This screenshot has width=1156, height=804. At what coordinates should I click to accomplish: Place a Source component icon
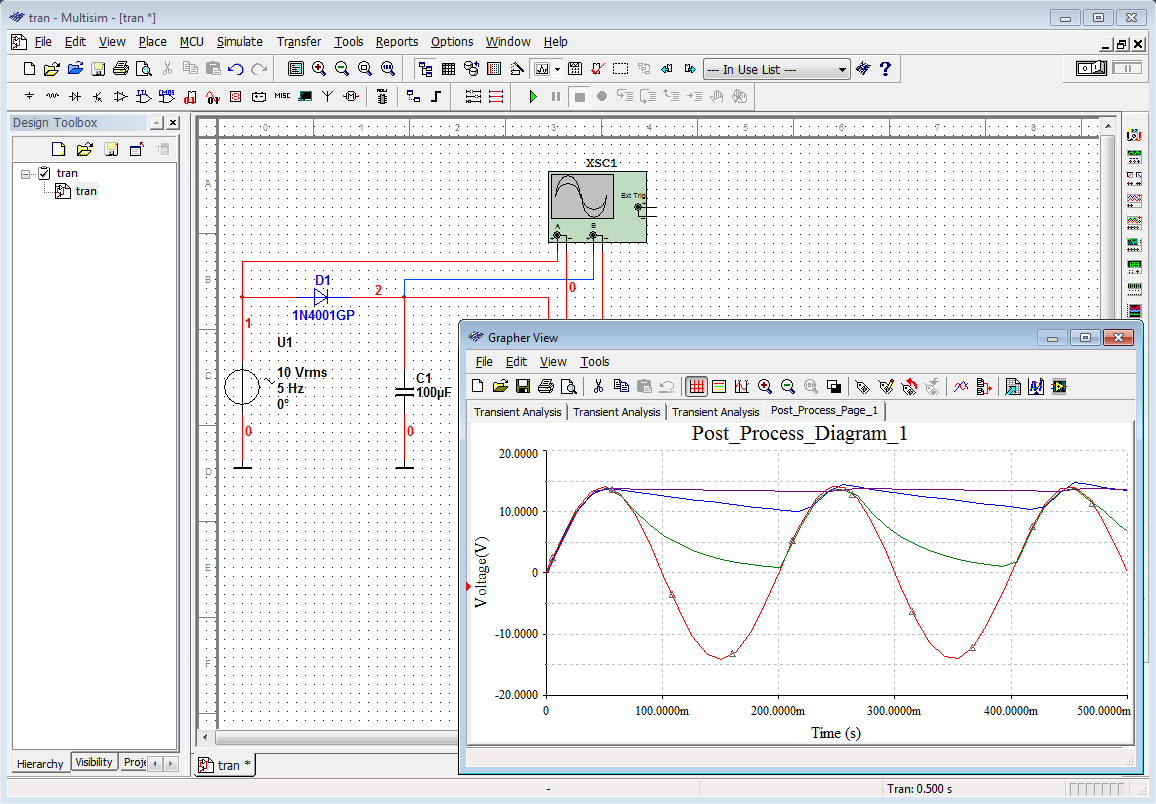(x=29, y=97)
